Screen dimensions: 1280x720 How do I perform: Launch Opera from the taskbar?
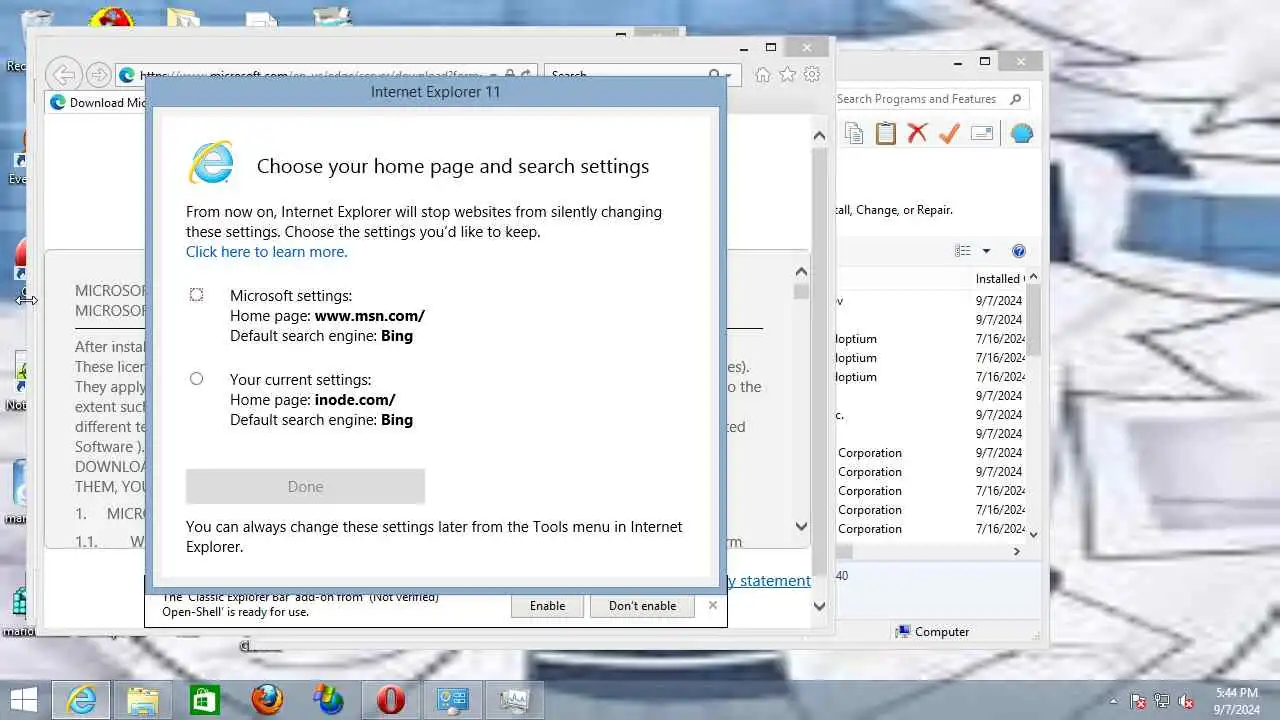click(x=390, y=700)
